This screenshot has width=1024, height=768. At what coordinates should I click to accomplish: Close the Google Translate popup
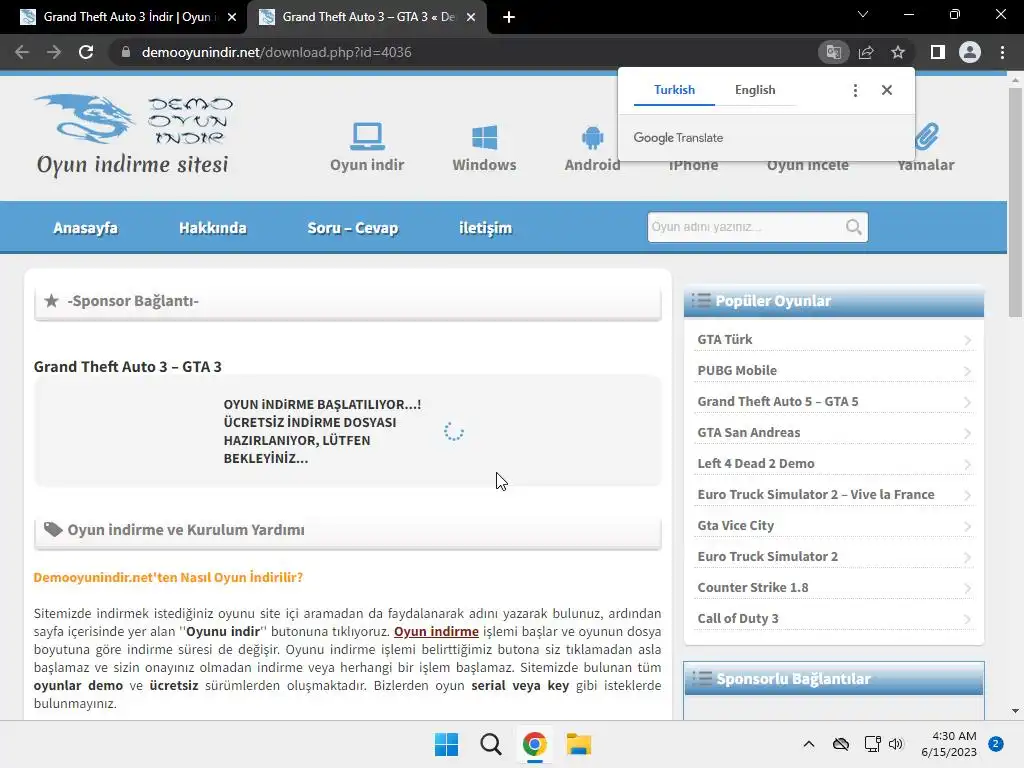coord(886,90)
